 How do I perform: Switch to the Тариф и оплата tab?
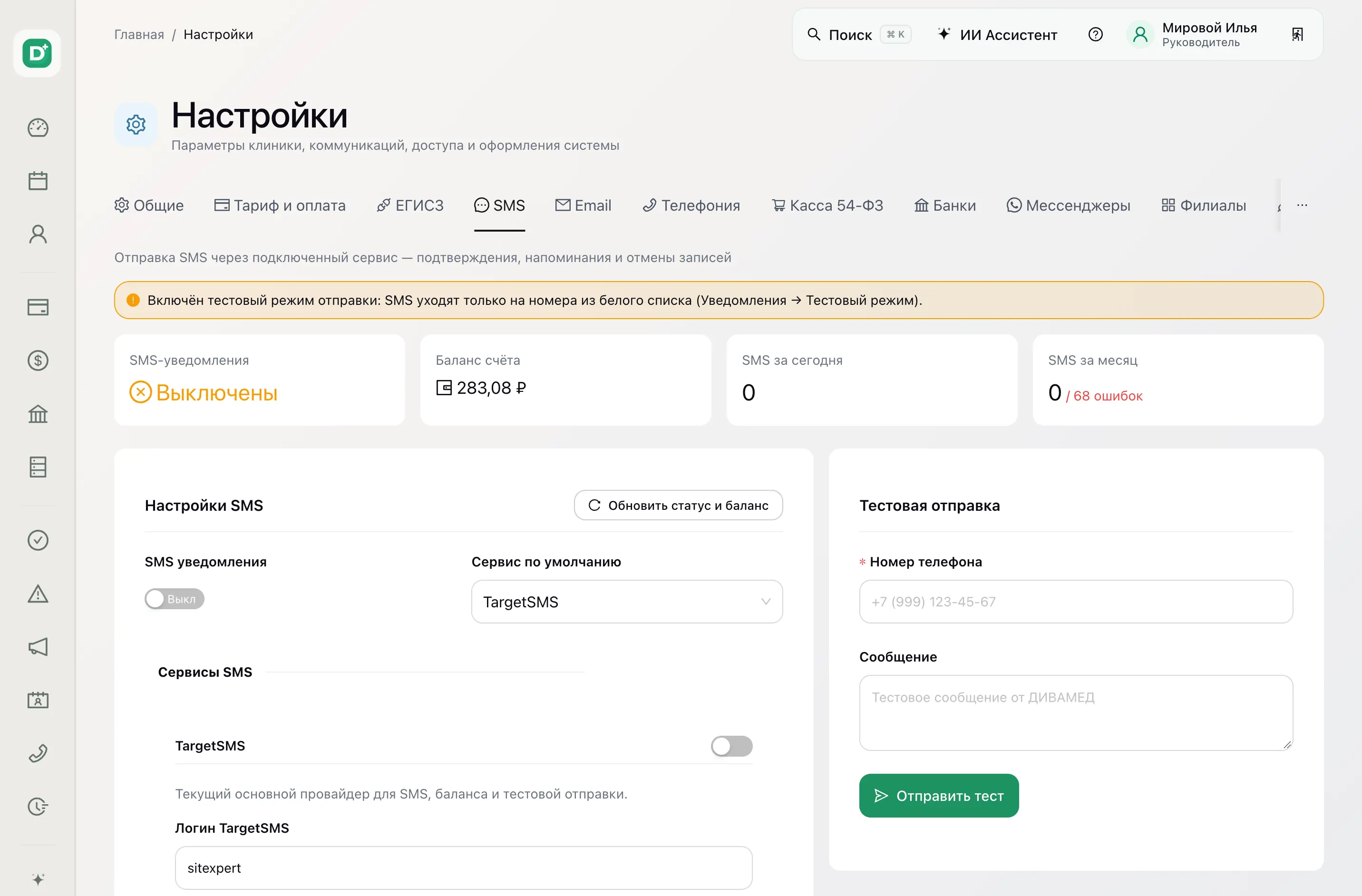point(280,205)
